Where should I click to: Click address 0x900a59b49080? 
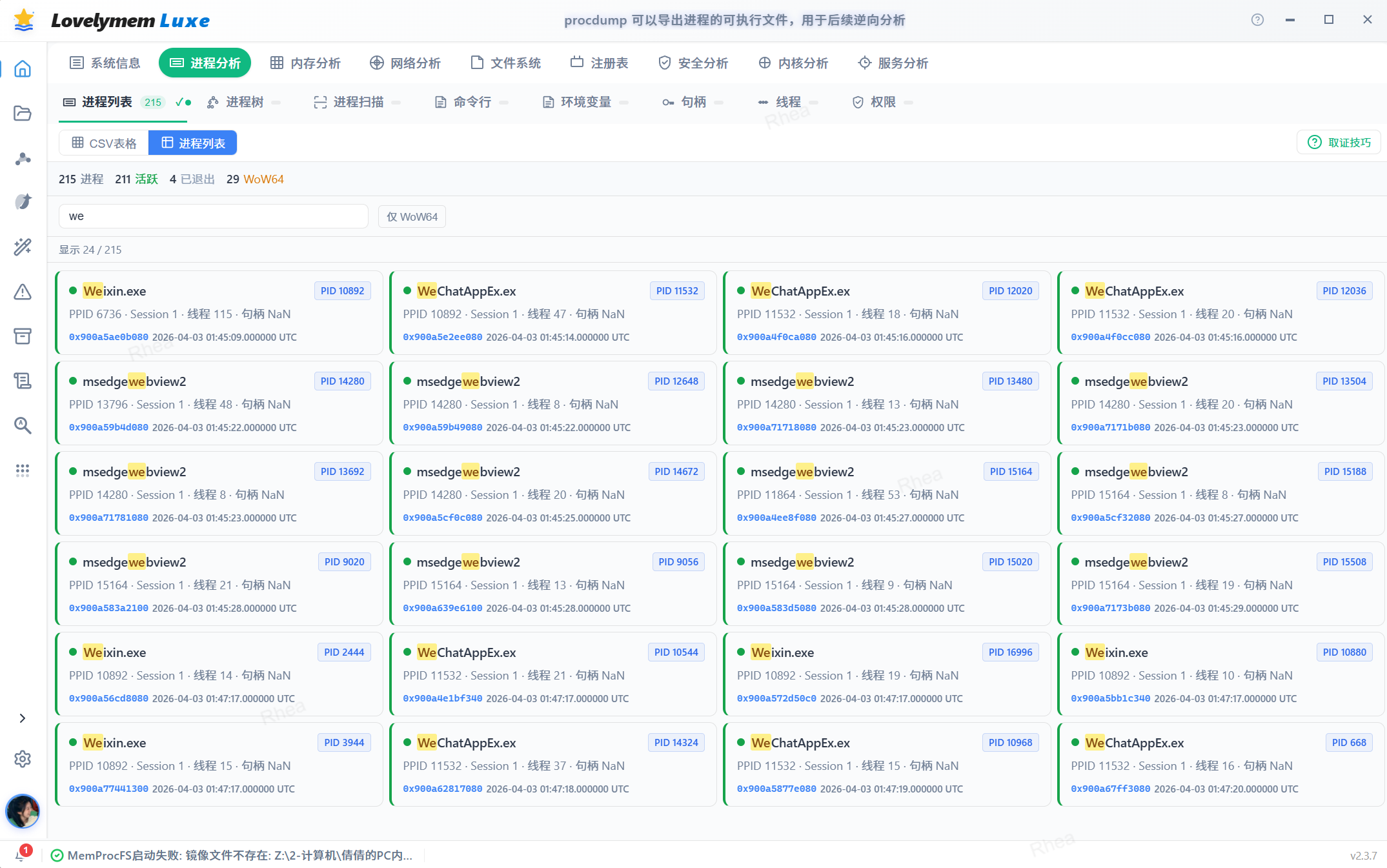[443, 427]
